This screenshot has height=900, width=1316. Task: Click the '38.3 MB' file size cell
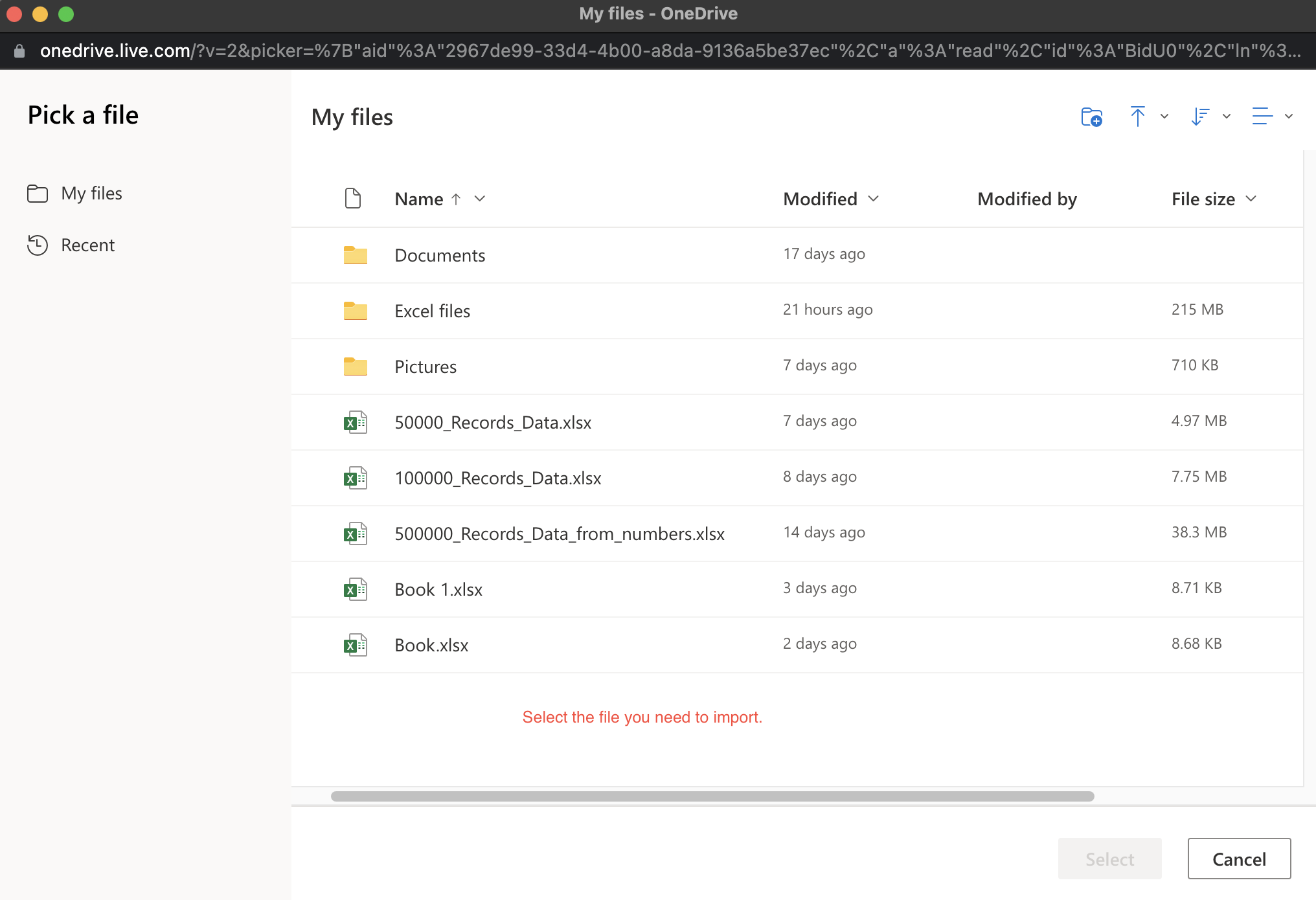coord(1199,532)
